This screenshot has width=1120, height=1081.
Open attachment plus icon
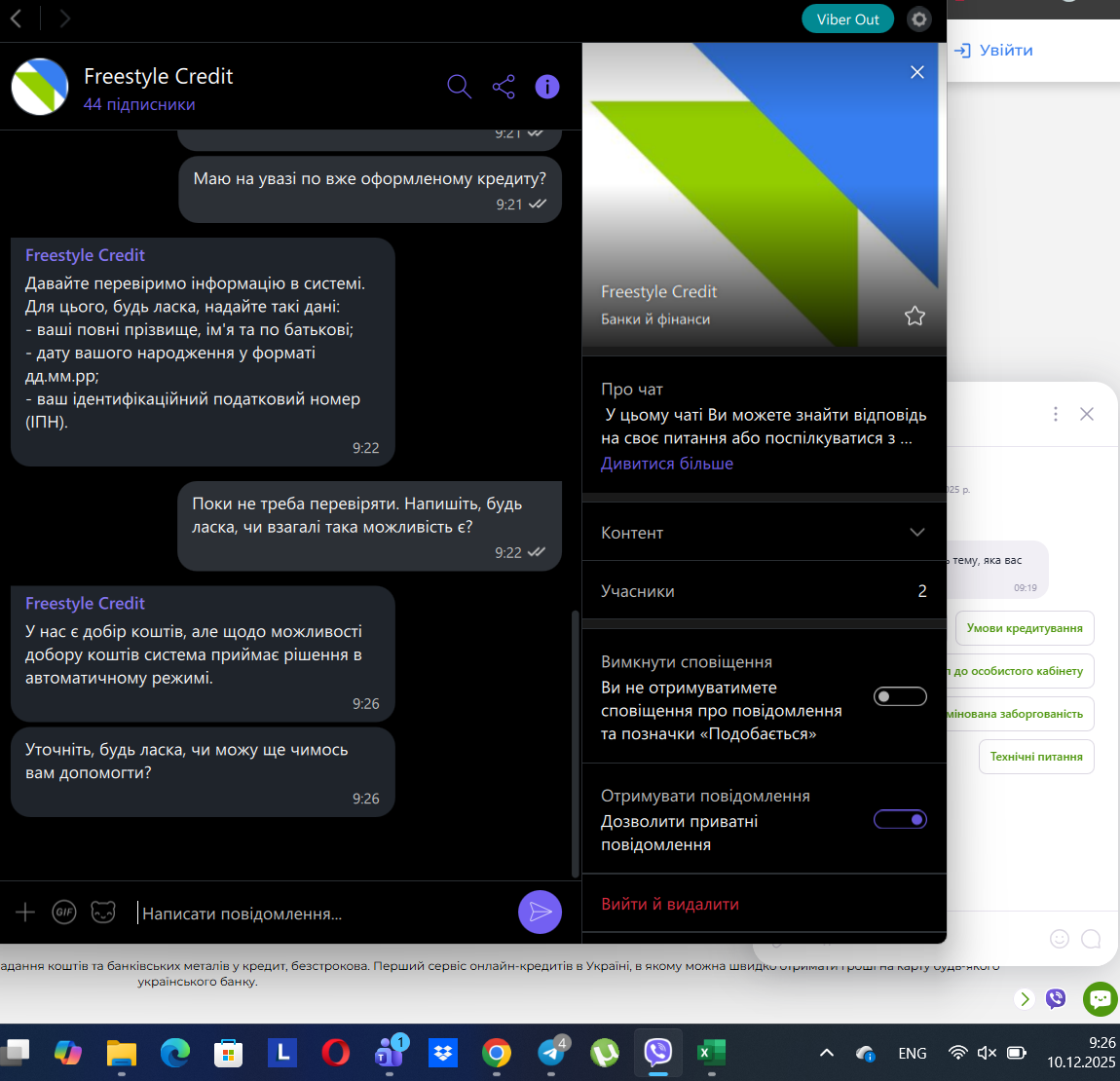point(25,913)
